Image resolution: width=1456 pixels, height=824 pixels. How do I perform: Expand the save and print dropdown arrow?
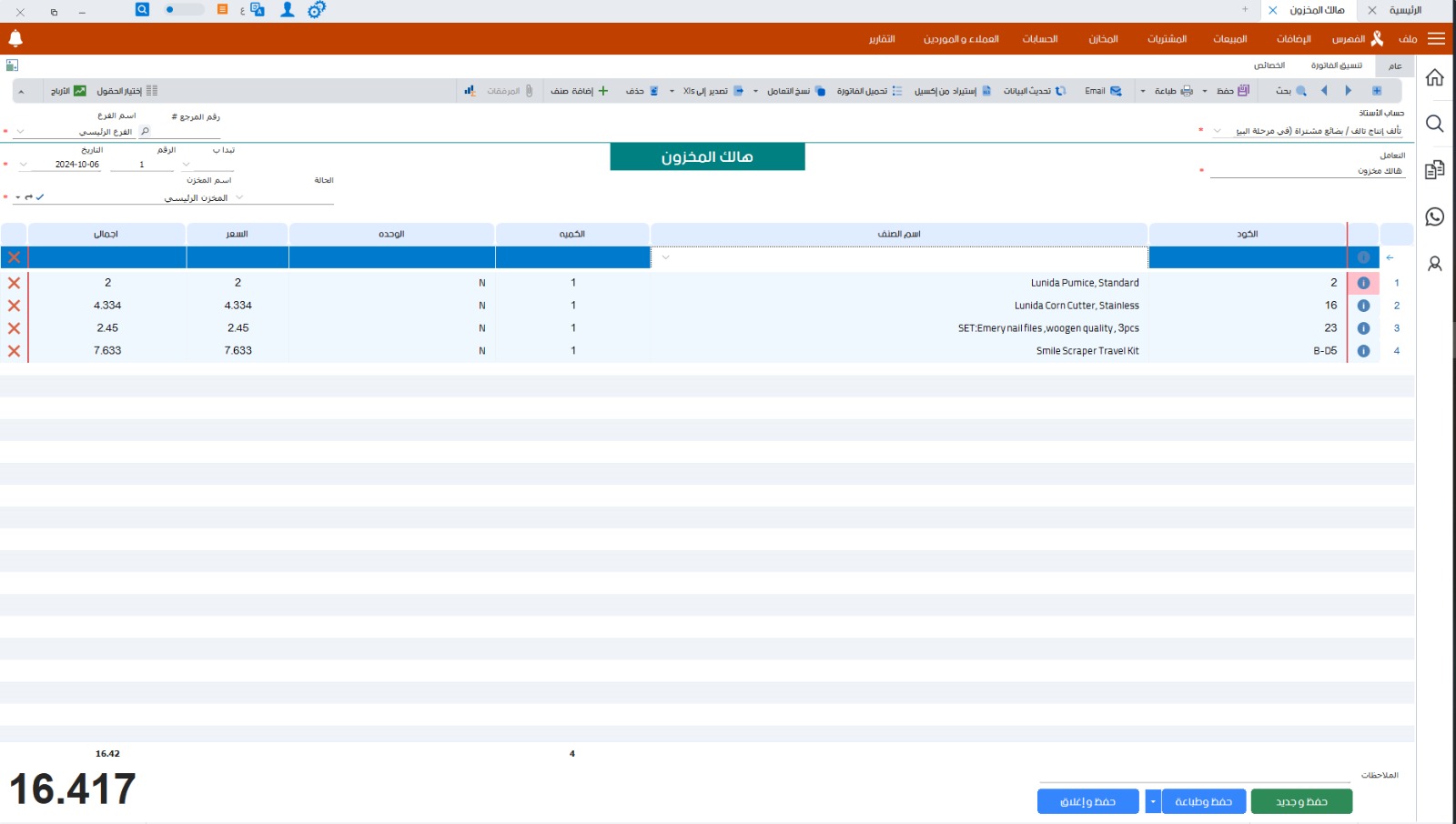(1153, 801)
